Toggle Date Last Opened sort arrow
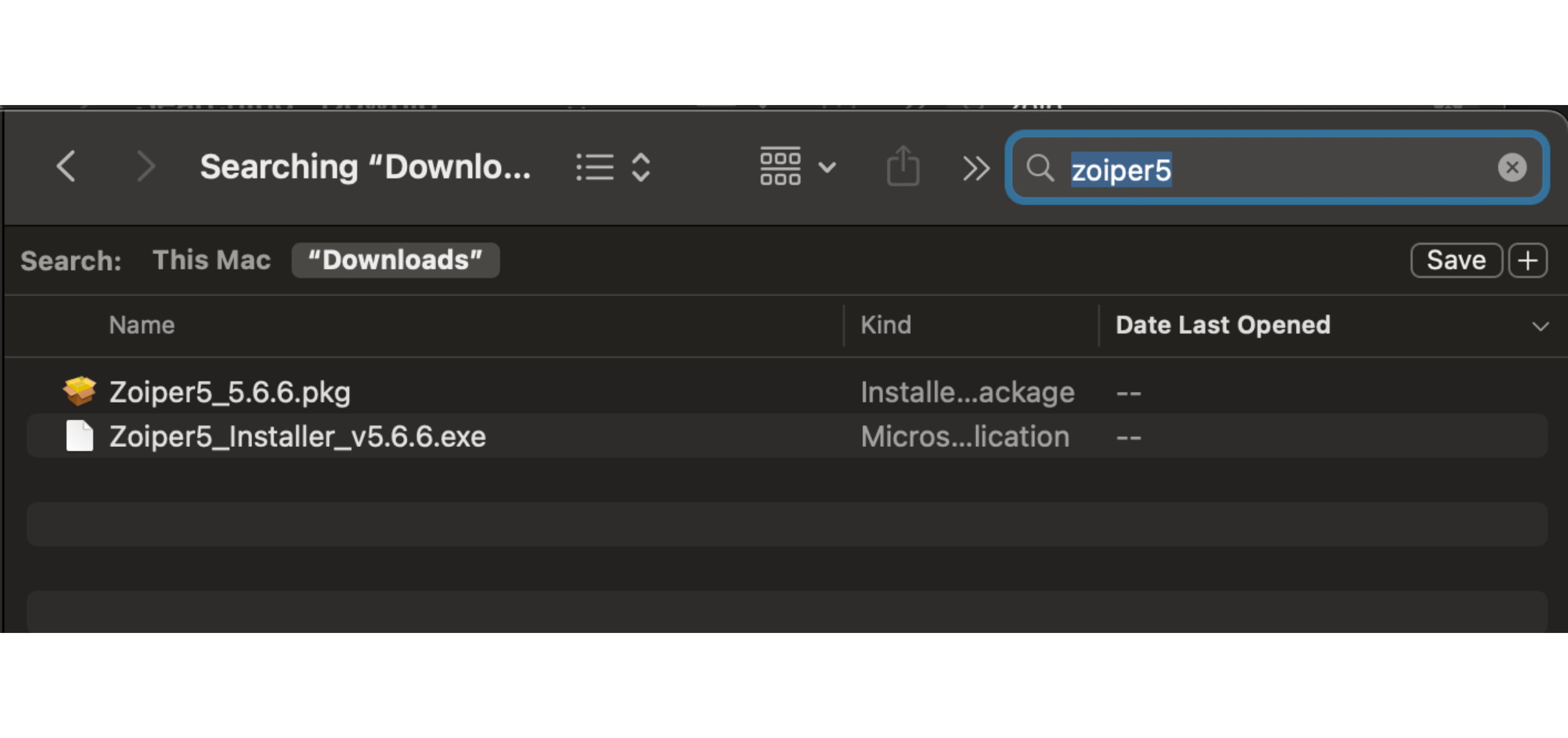Screen dimensions: 1568x738 (x=1540, y=326)
